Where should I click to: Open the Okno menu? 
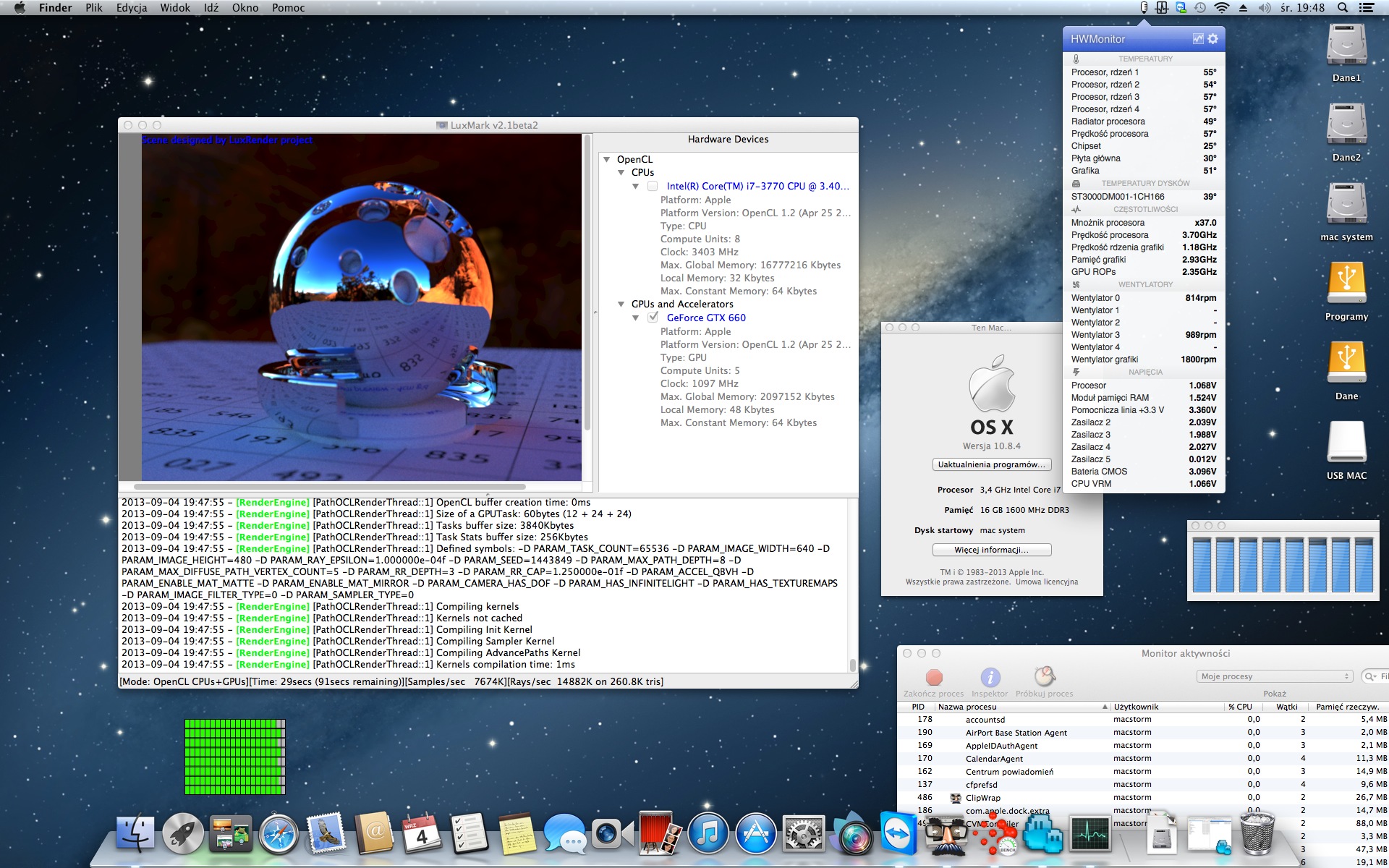[245, 8]
